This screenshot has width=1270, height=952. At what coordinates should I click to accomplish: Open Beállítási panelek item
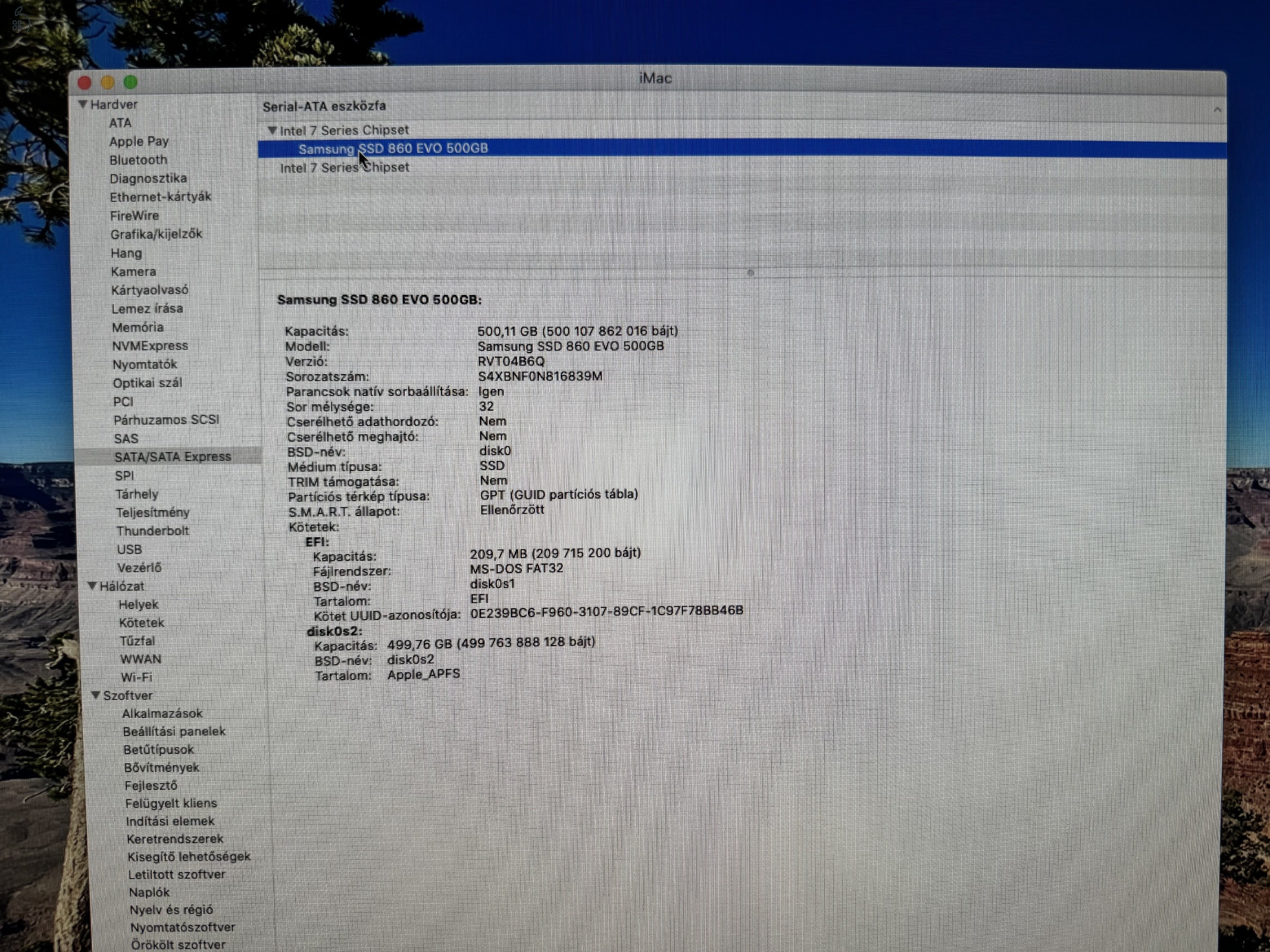174,731
